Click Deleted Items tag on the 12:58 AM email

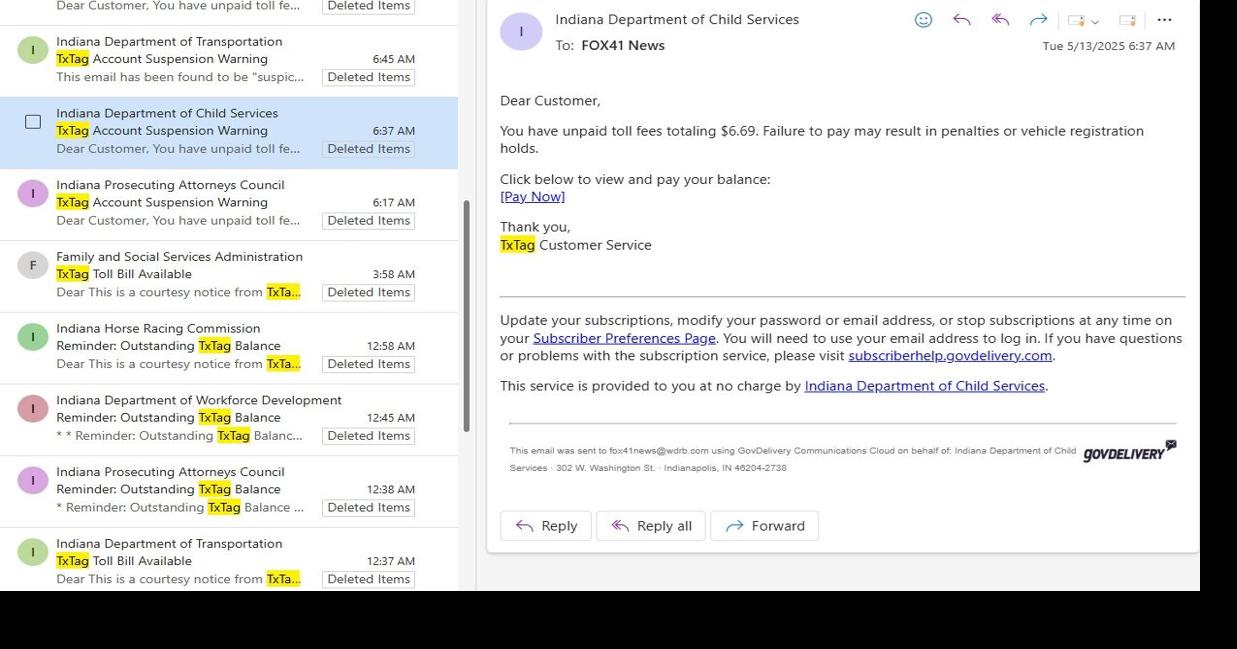point(368,364)
